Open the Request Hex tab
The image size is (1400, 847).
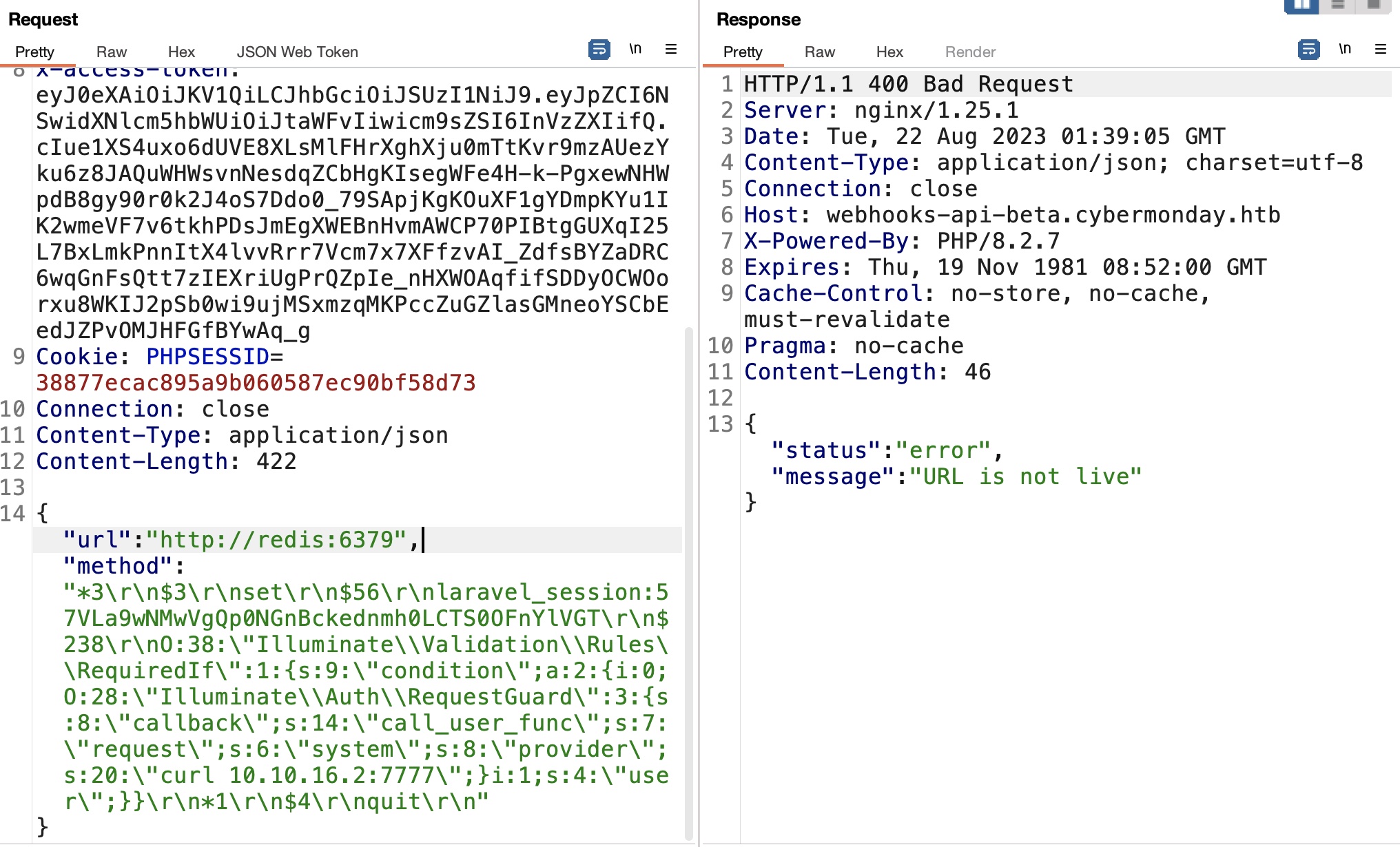coord(181,52)
